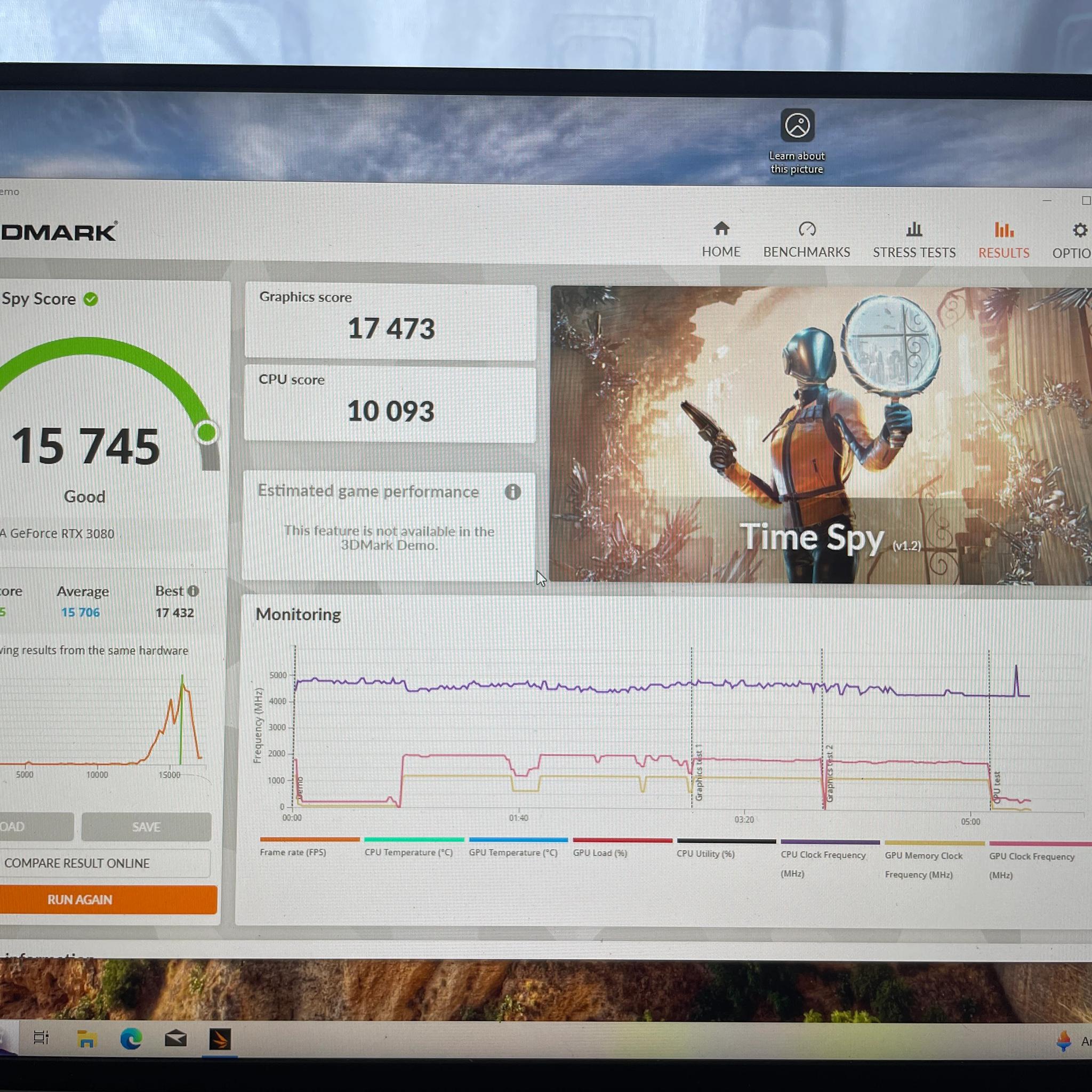Open the HOME tab in 3DMark
The height and width of the screenshot is (1092, 1092).
(721, 239)
